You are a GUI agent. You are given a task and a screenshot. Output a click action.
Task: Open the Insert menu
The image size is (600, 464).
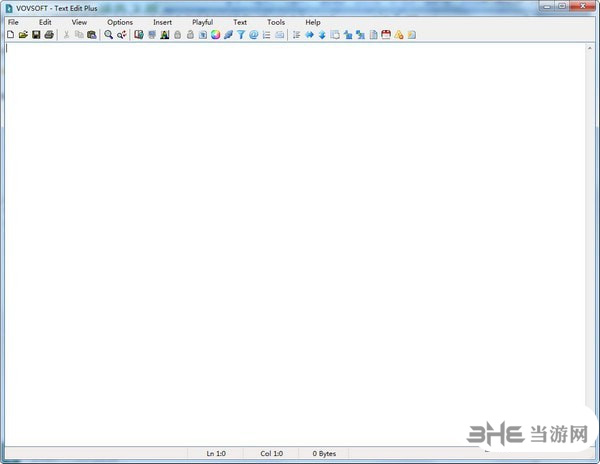tap(162, 22)
